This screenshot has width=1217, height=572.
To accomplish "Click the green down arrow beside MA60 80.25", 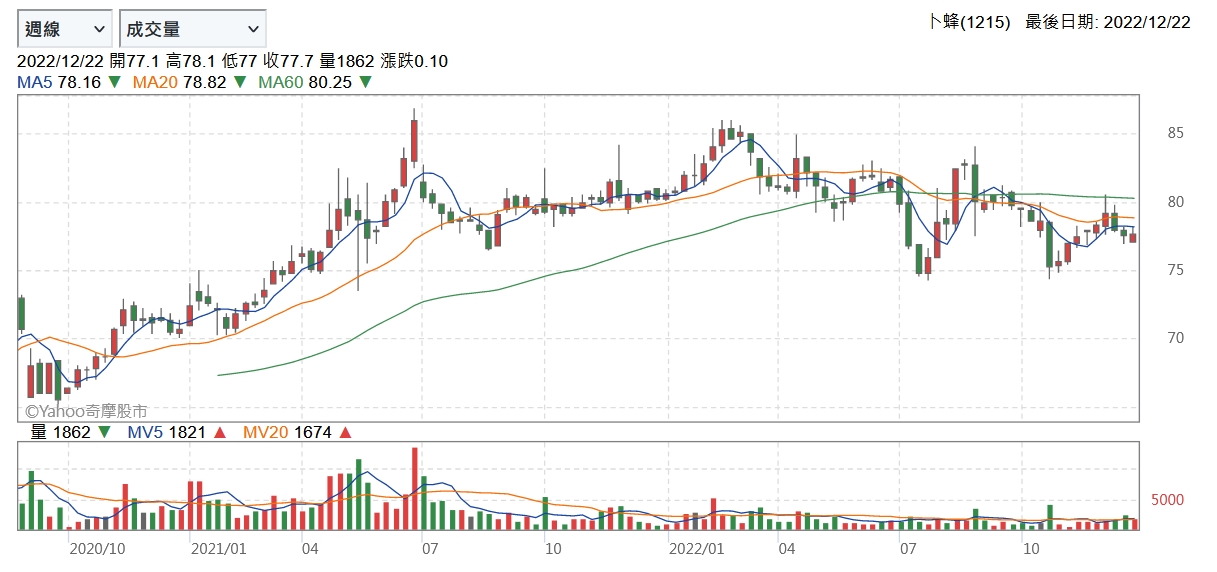I will click(365, 82).
